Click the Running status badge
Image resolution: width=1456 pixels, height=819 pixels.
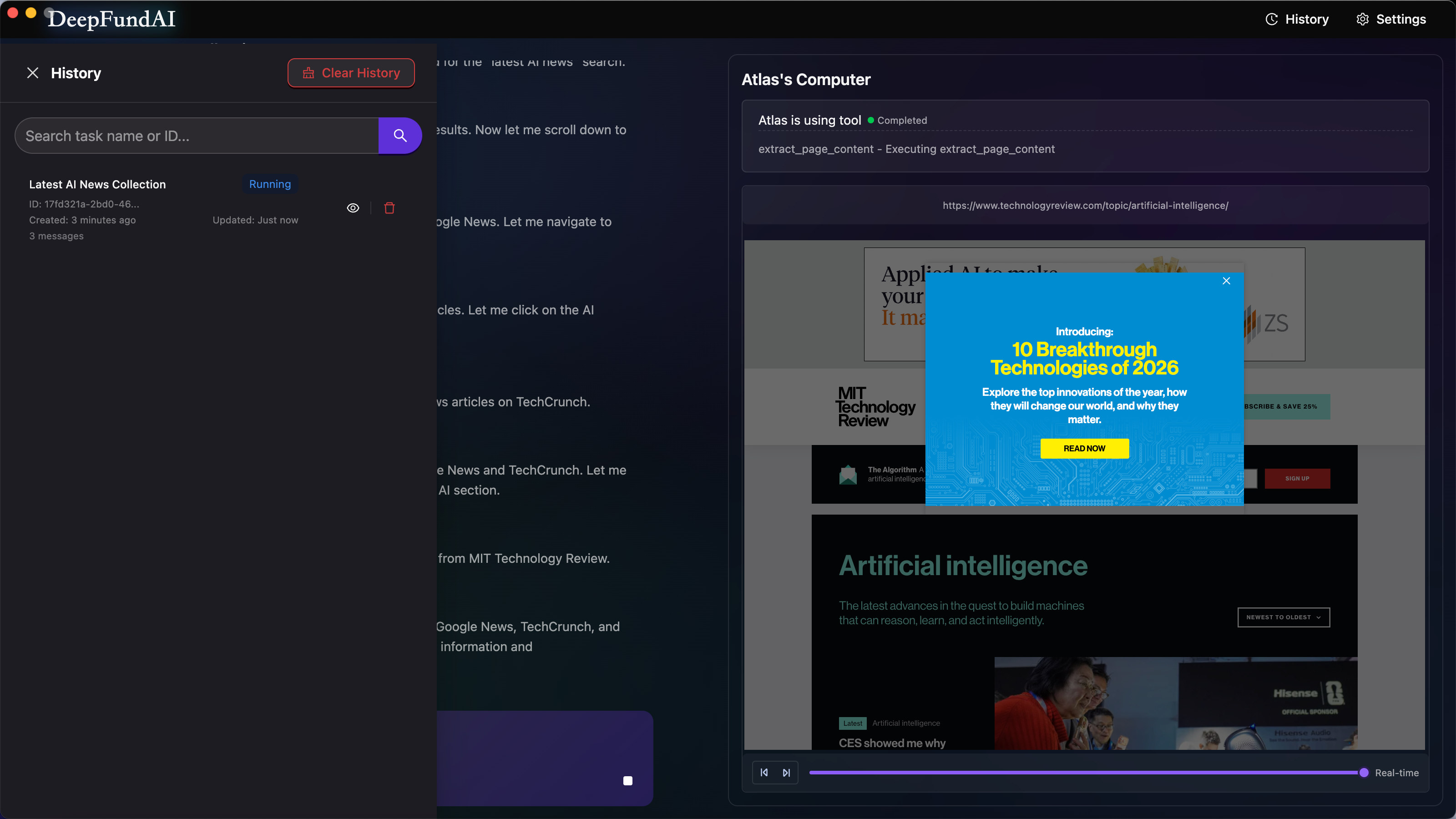pos(270,184)
